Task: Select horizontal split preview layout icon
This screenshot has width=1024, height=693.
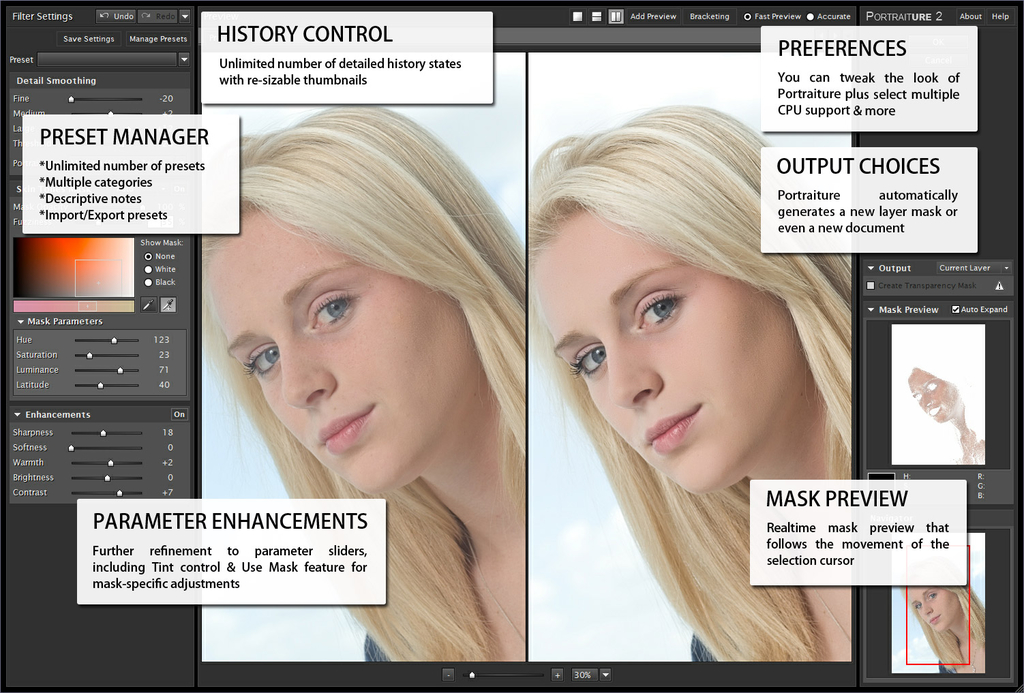Action: (x=596, y=16)
